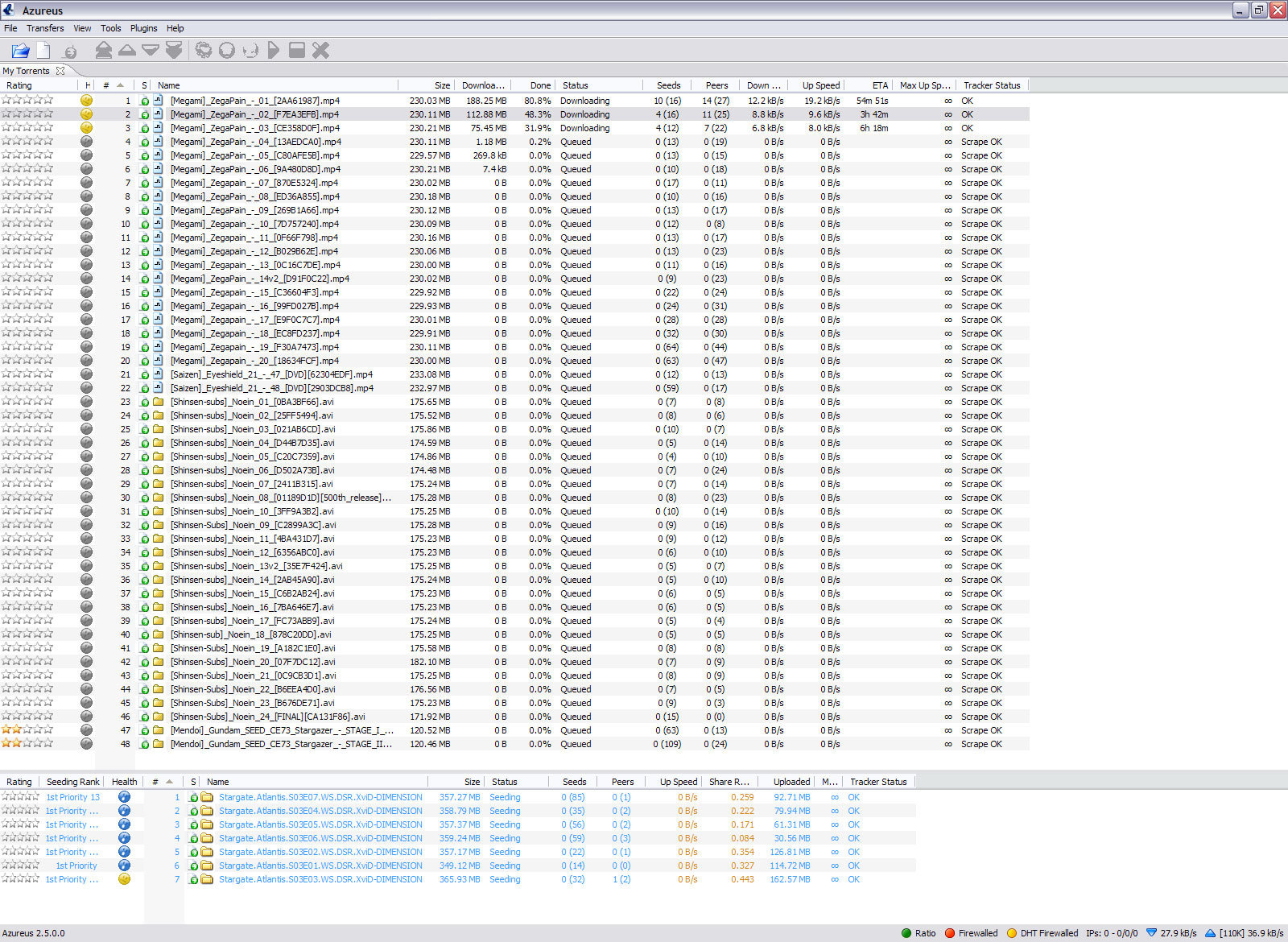The width and height of the screenshot is (1288, 942).
Task: Toggle sort arrow on downloads # column
Action: pyautogui.click(x=120, y=85)
